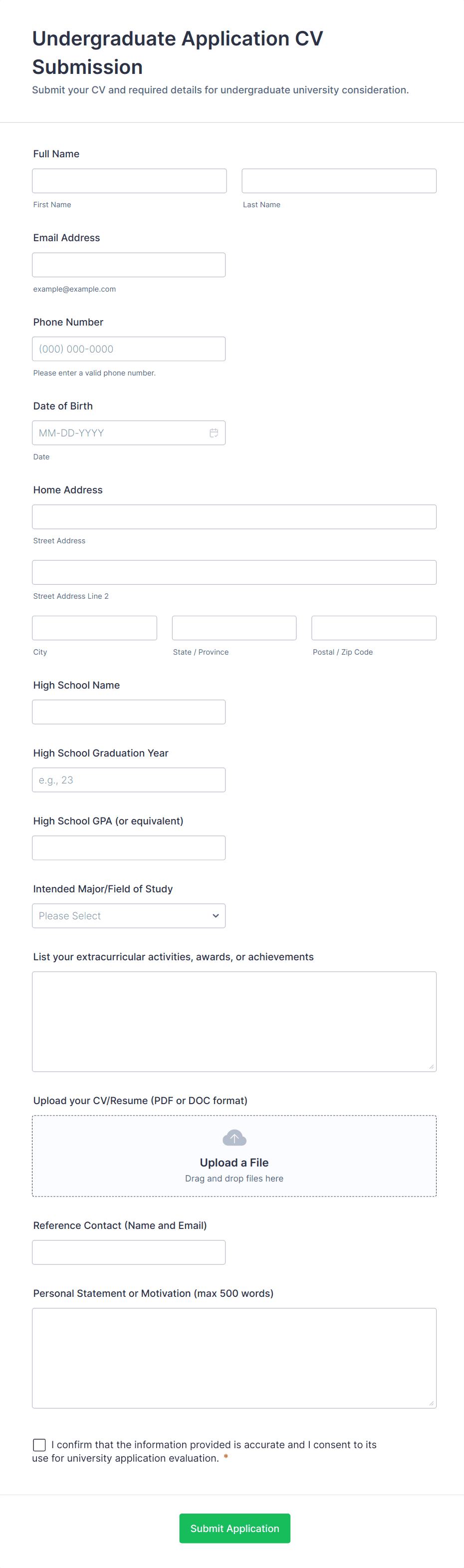Select the Date of Birth field
464x1568 pixels.
[119, 433]
